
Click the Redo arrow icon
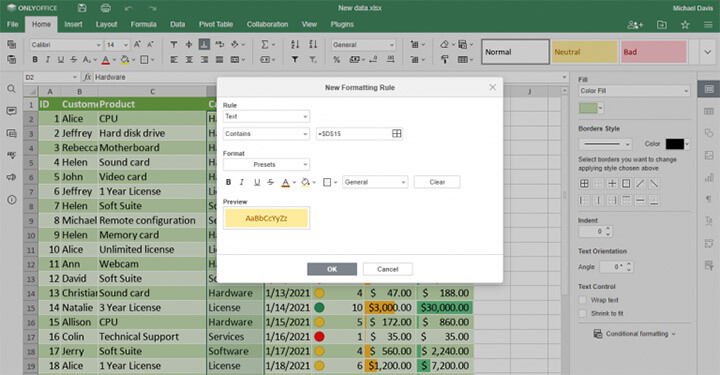coord(152,8)
